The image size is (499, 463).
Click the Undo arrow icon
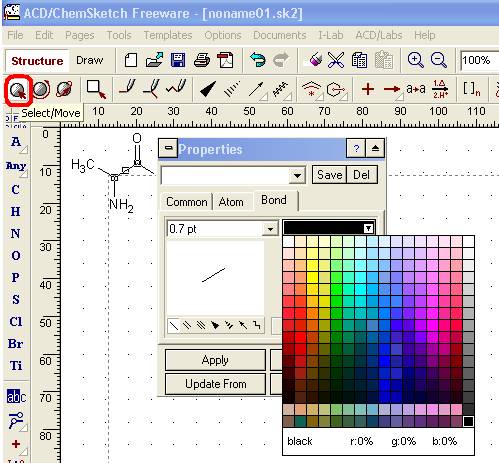(x=257, y=60)
